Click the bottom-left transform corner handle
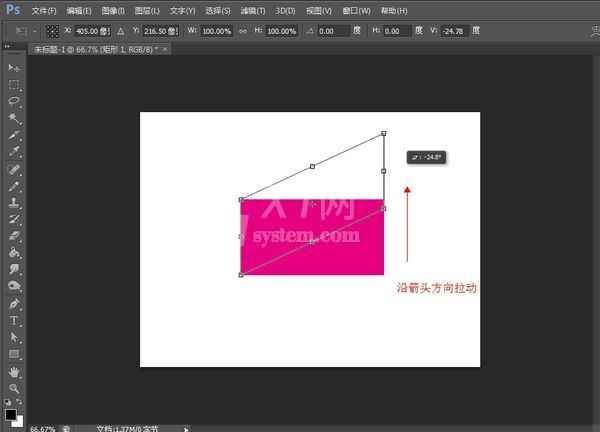 pos(241,275)
